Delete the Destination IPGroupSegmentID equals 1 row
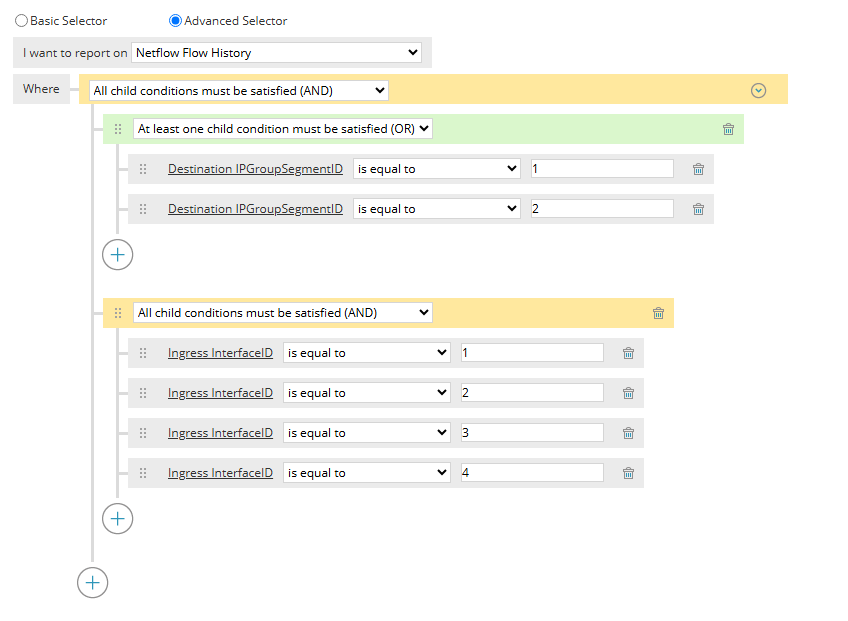Viewport: 848px width, 621px height. (x=698, y=169)
